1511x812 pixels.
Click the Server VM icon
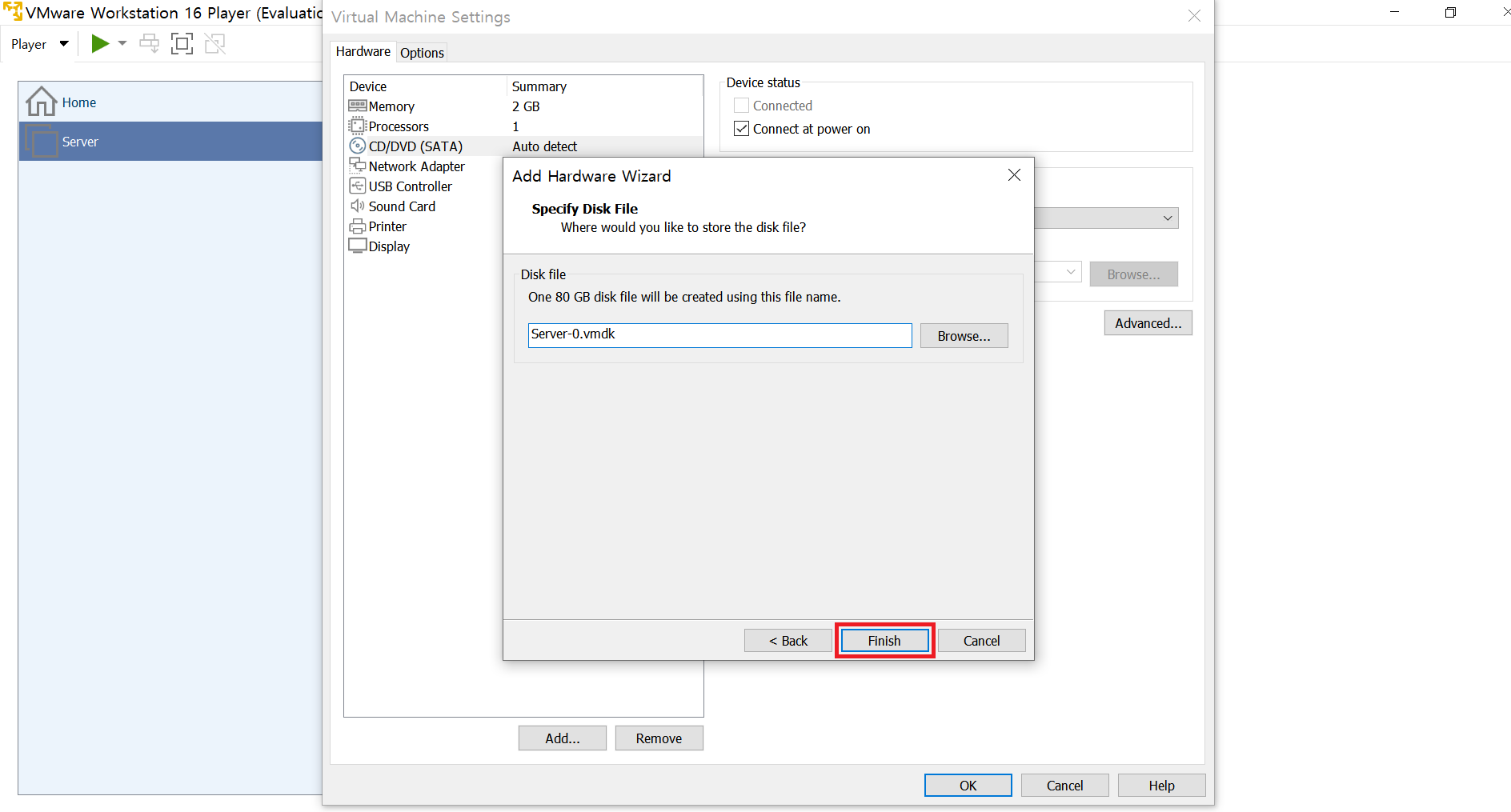42,142
